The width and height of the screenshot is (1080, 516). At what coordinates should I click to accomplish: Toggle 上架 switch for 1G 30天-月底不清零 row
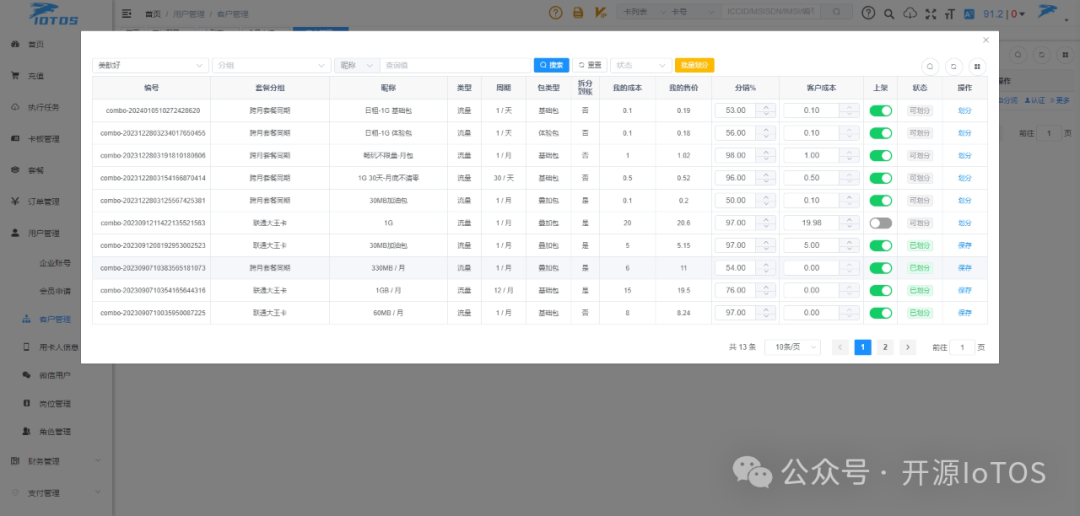pyautogui.click(x=880, y=178)
